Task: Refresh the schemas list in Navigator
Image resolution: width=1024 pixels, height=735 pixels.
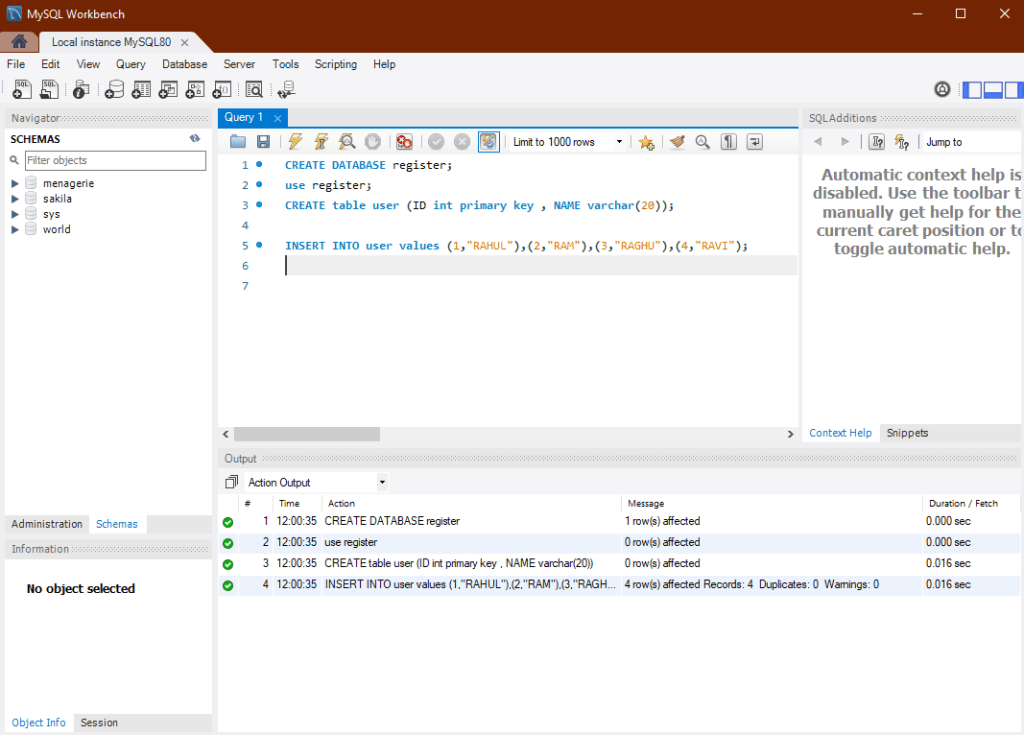Action: click(x=195, y=139)
